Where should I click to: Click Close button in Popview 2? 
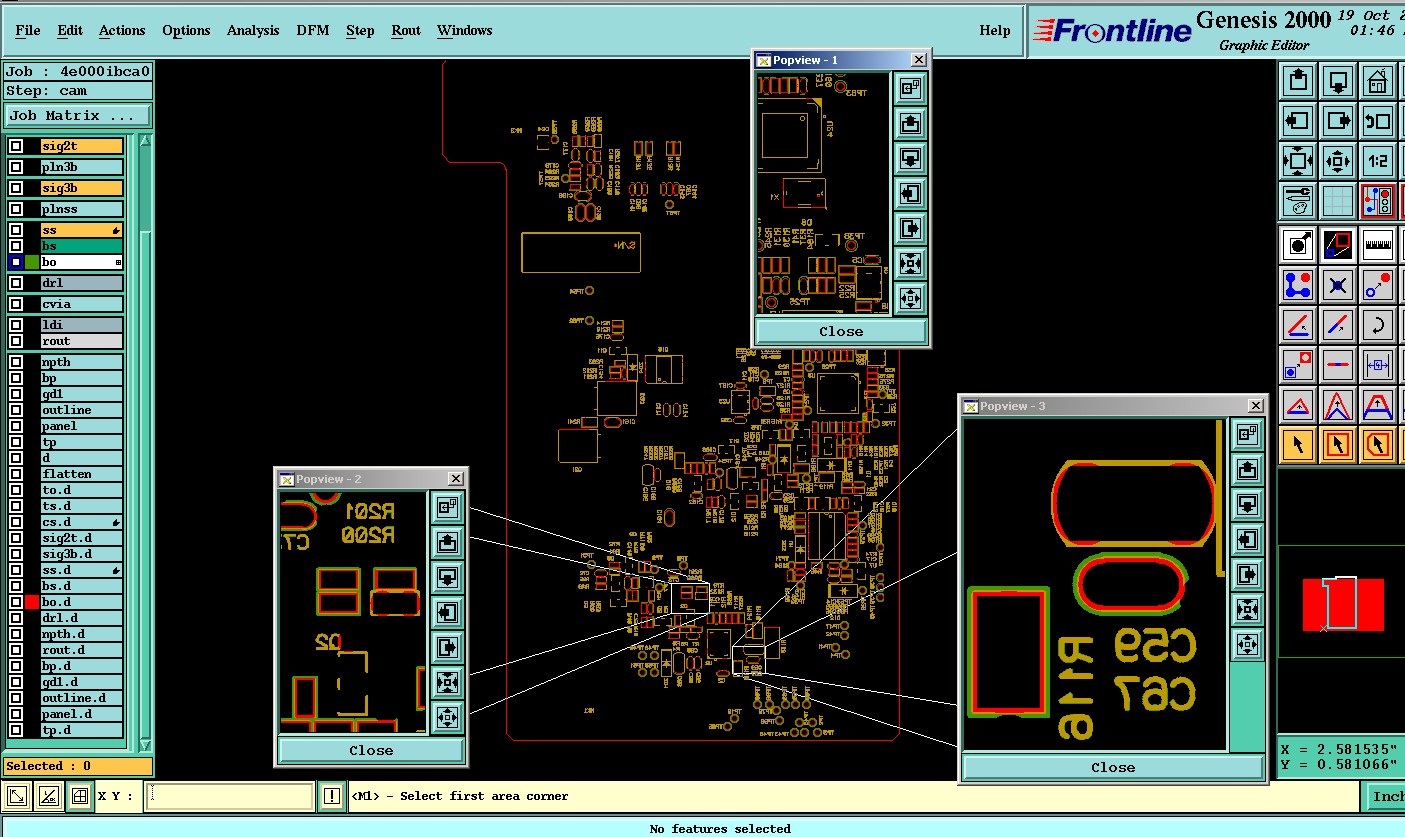point(371,750)
